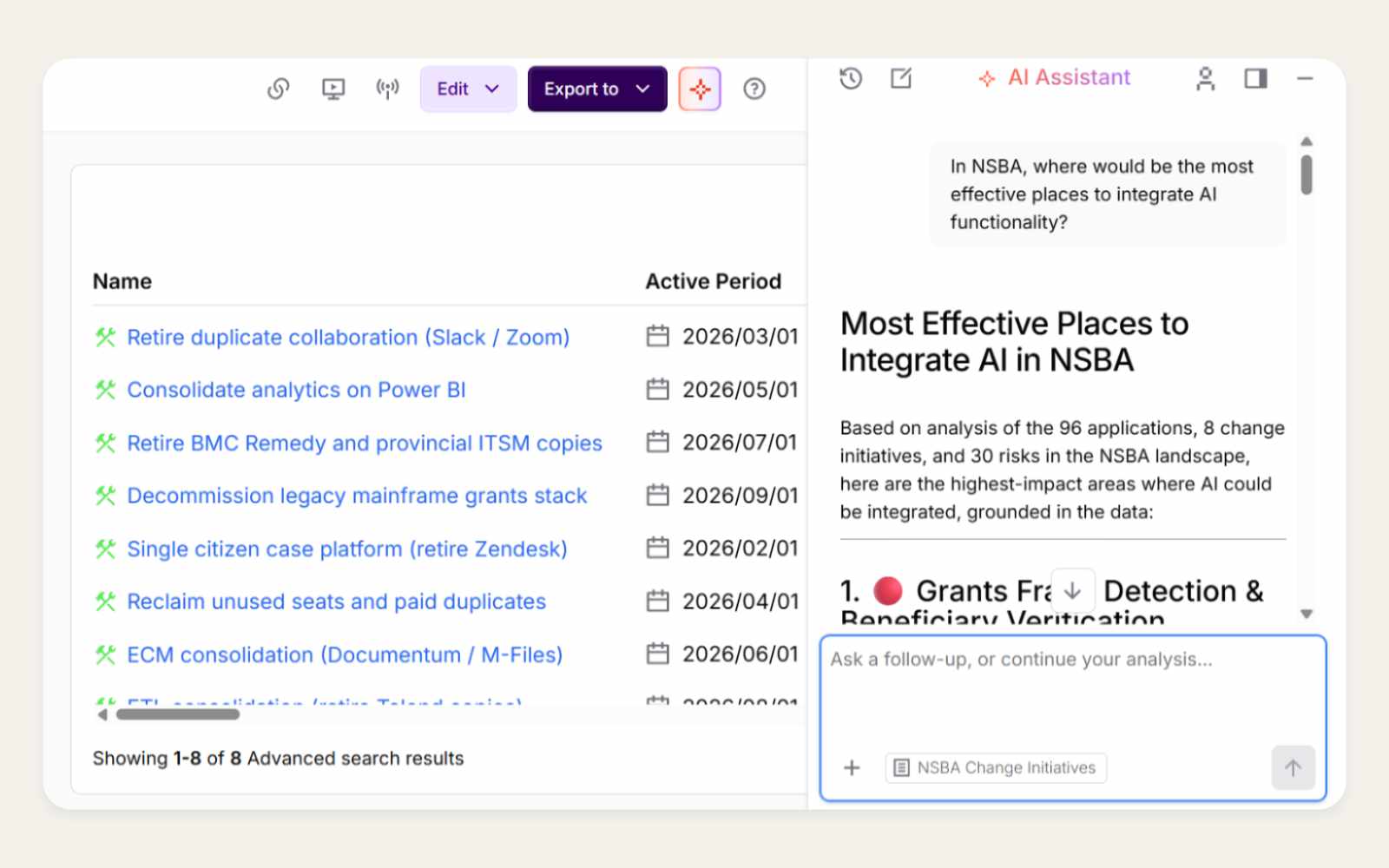Viewport: 1389px width, 868px height.
Task: Select the 2026/02/01 date value
Action: pos(741,548)
